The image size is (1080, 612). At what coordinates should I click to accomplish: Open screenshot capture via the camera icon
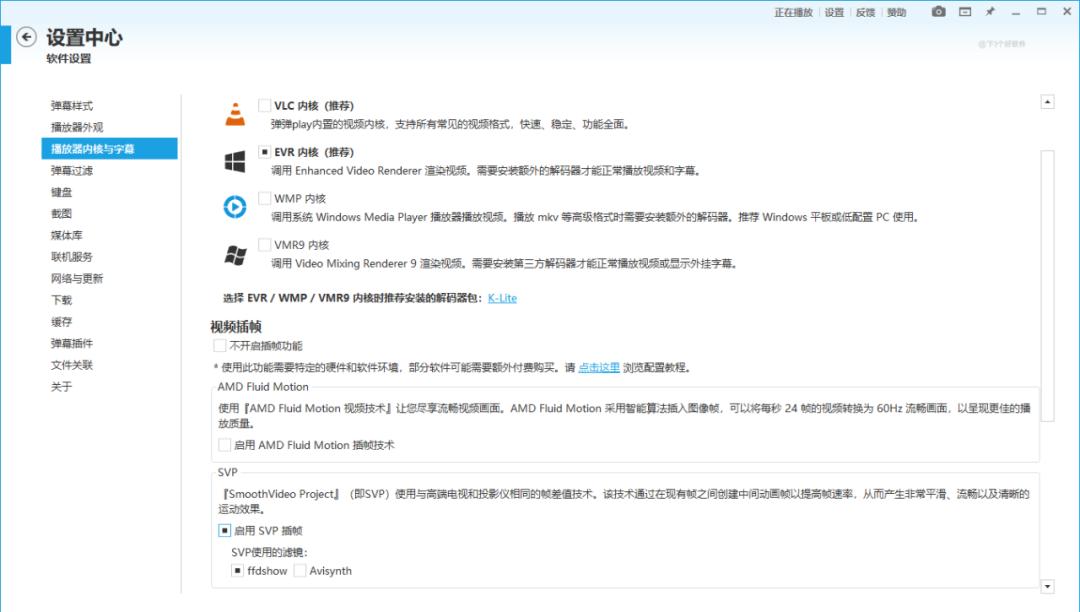(938, 11)
